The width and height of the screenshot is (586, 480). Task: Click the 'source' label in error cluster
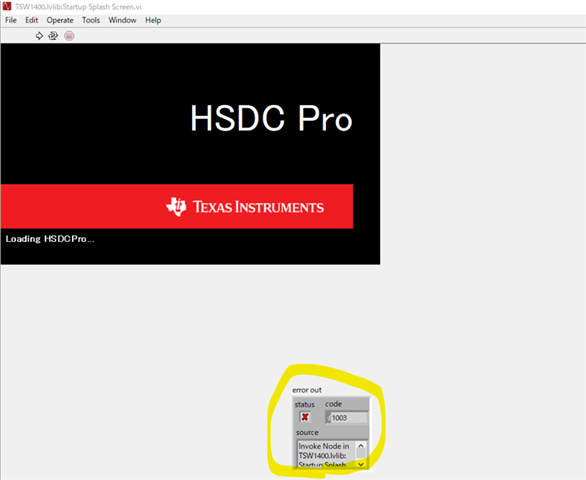(307, 433)
